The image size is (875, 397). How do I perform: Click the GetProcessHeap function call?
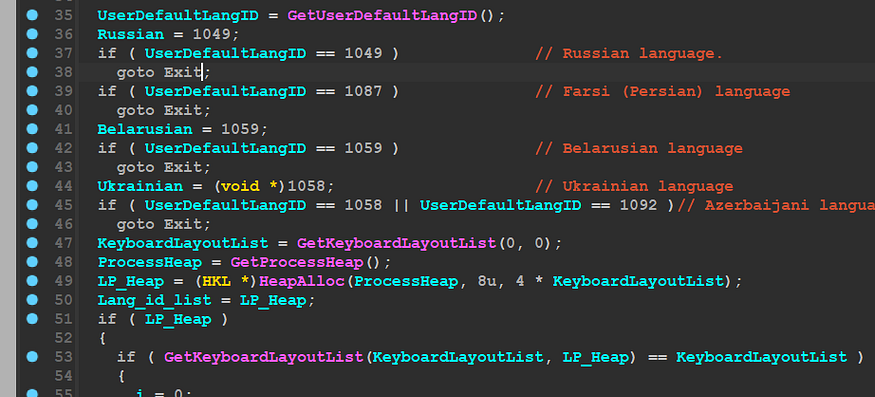click(x=297, y=262)
